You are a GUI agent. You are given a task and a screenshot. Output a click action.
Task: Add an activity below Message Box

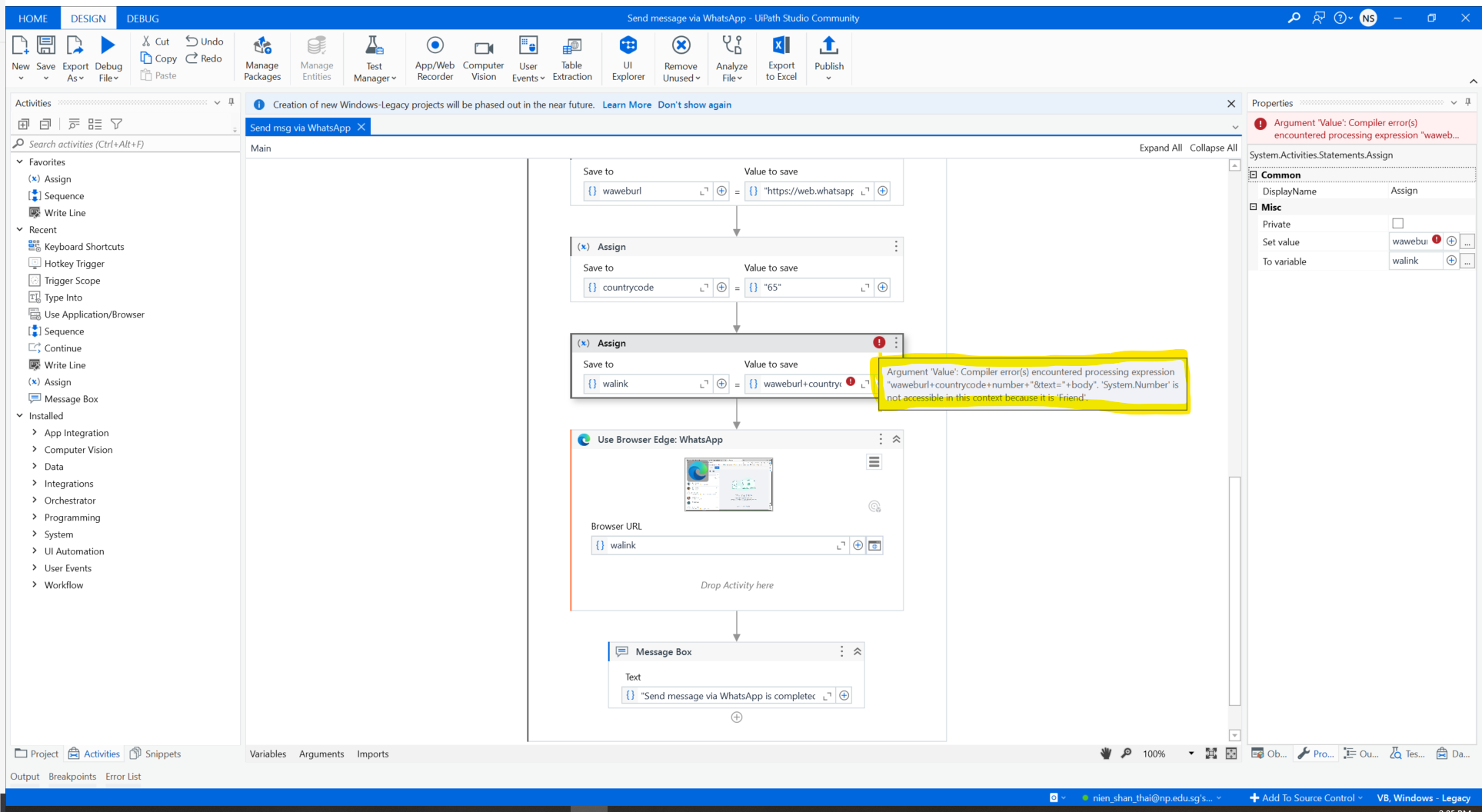(x=737, y=717)
